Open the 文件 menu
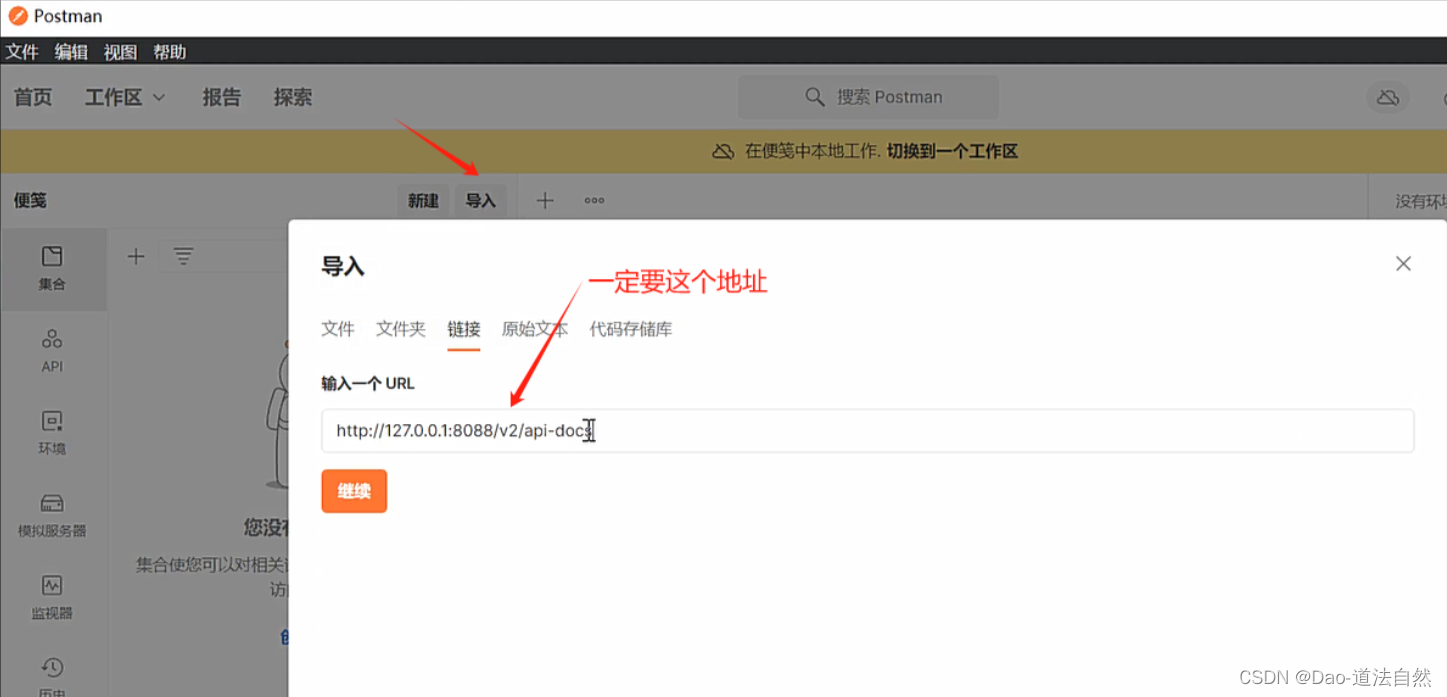 22,52
